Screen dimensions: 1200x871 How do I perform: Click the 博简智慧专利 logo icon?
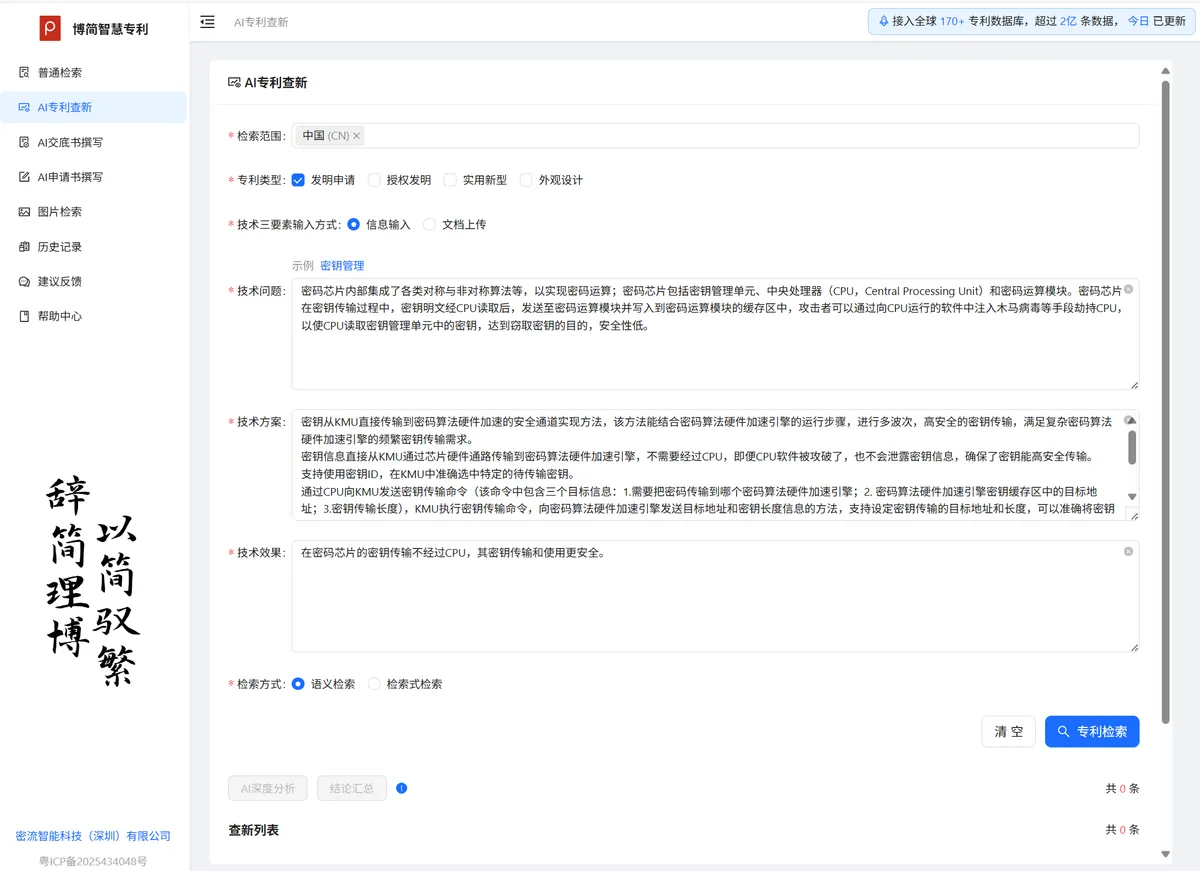50,28
